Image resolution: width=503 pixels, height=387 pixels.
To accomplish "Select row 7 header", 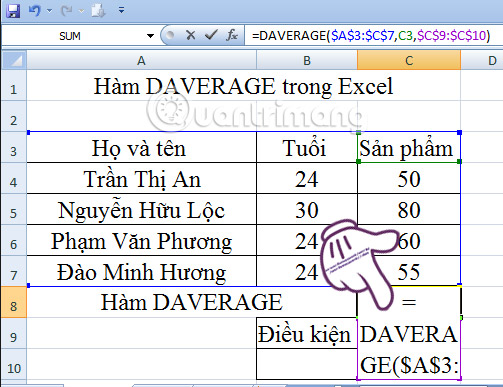I will (x=14, y=271).
